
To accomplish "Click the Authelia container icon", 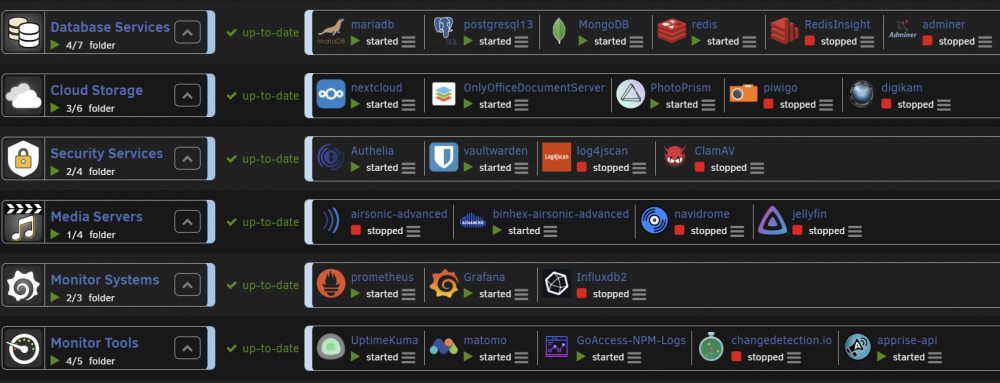I will click(331, 157).
